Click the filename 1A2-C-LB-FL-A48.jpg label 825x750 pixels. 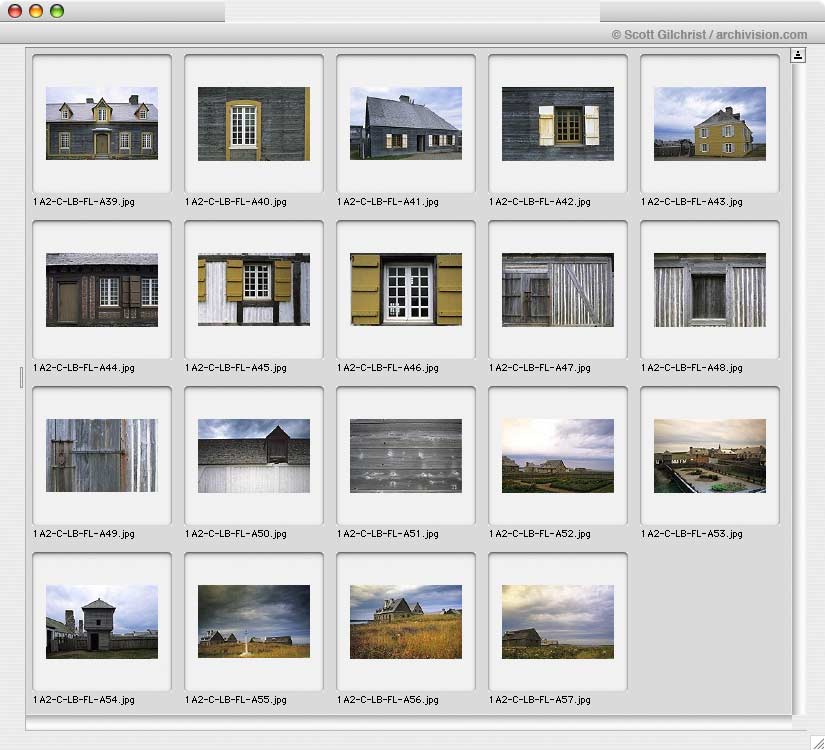pos(692,368)
